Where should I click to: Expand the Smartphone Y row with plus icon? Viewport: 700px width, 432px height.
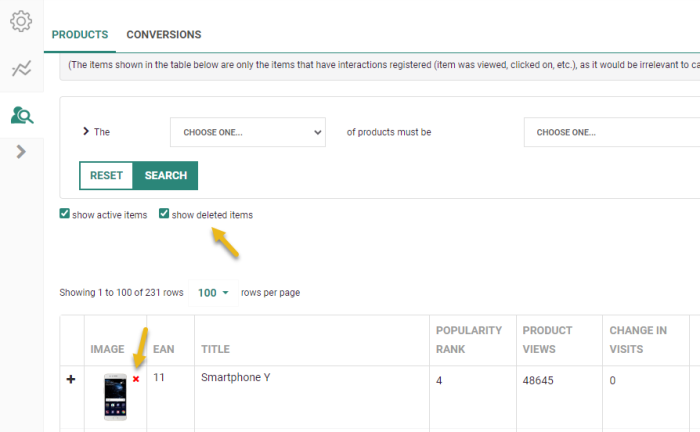71,379
